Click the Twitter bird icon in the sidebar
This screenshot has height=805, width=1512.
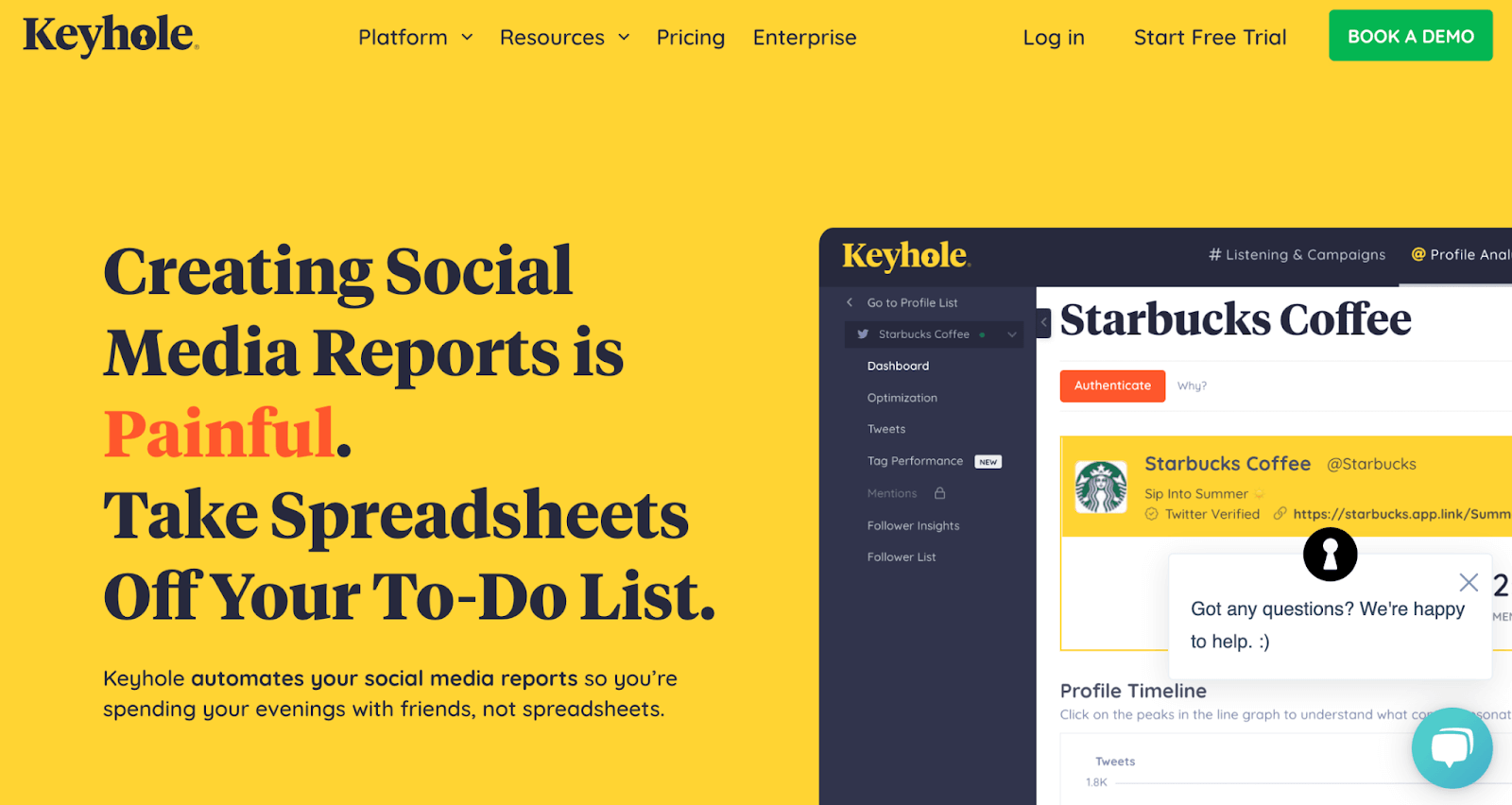[863, 334]
